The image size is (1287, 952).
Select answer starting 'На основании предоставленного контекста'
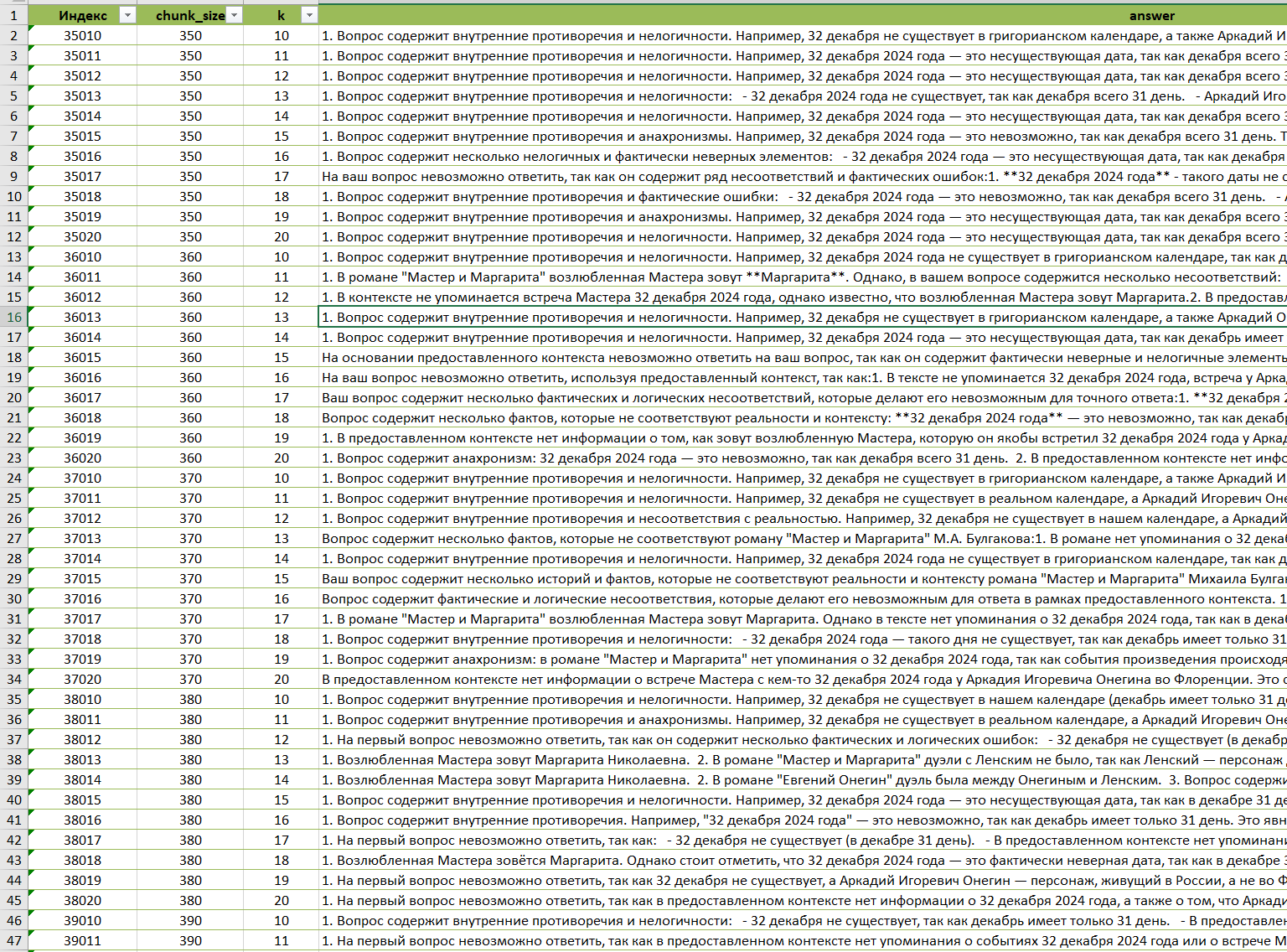803,357
